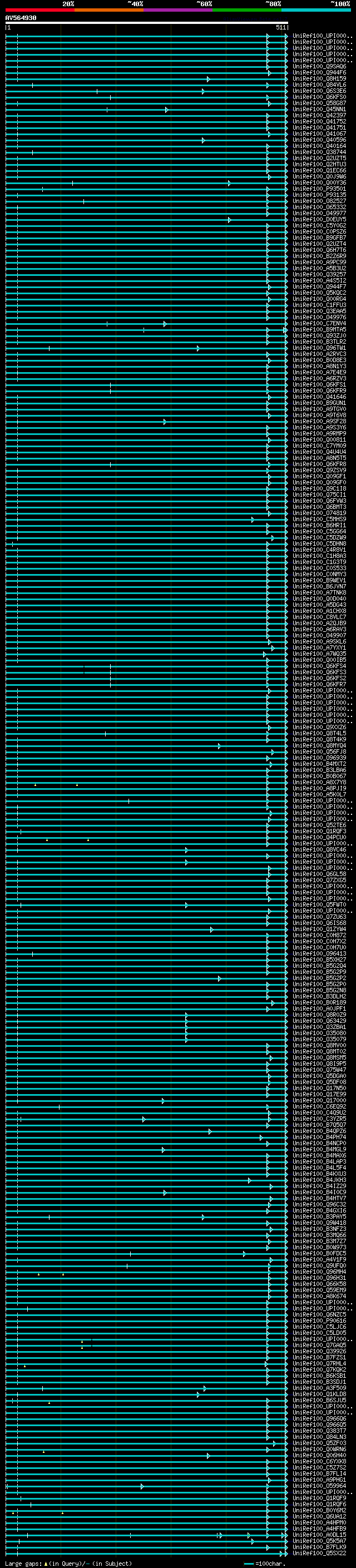Select label UniRef100_Q6GL58

319,874
